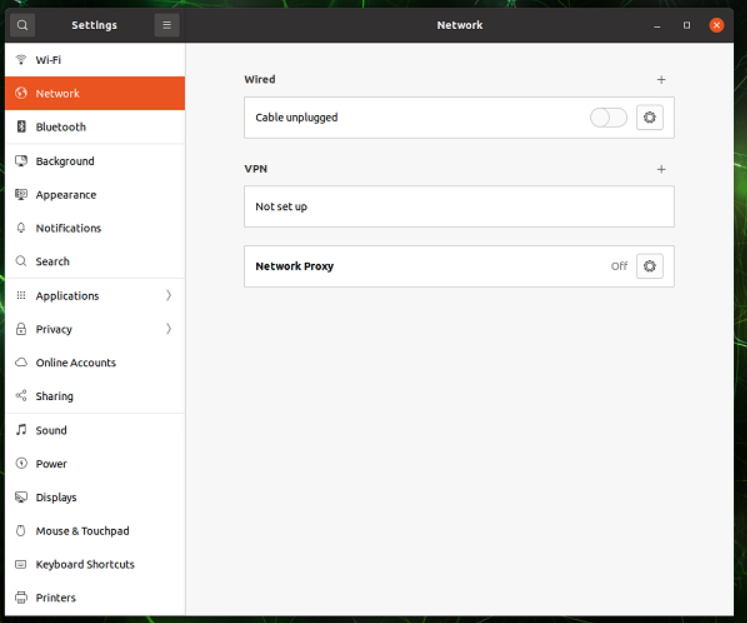
Task: Open Appearance settings panel
Action: point(95,194)
